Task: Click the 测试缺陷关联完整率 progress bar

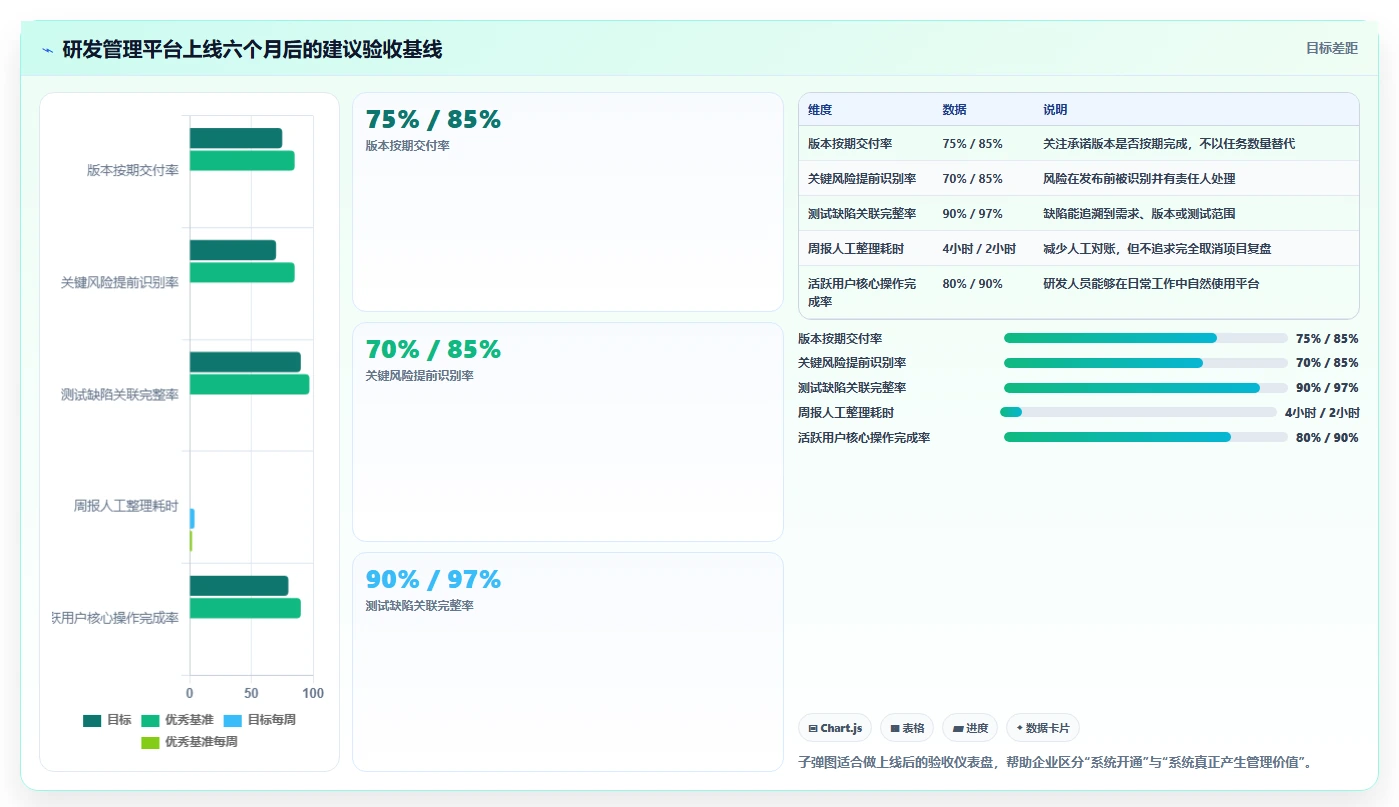Action: (1146, 388)
